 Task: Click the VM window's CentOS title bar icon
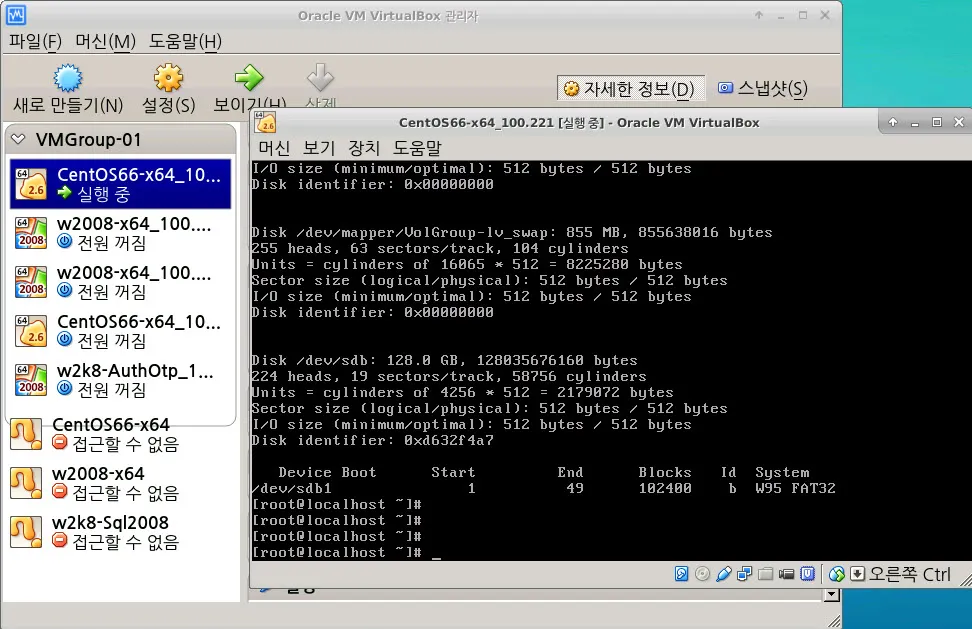click(x=265, y=123)
